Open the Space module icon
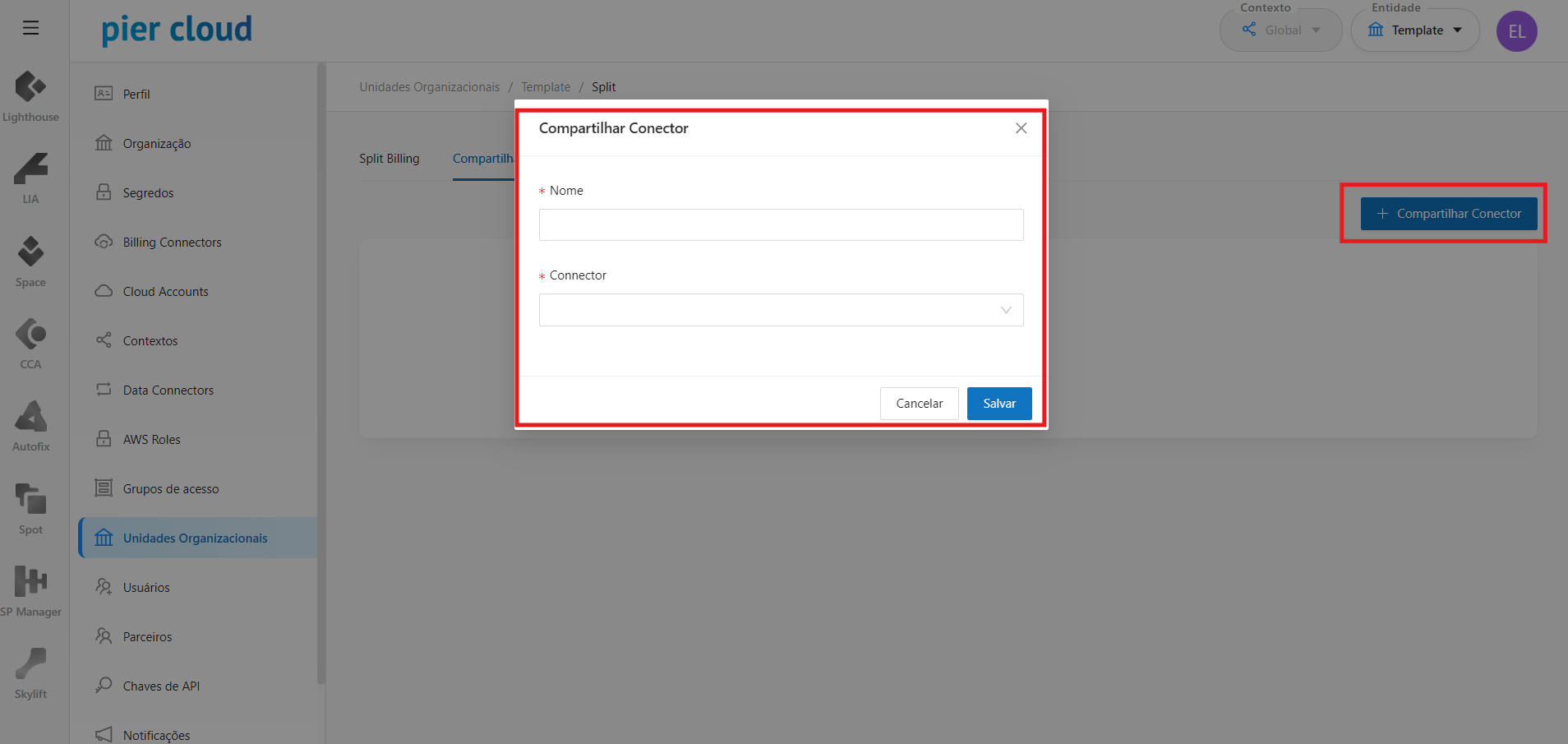This screenshot has width=1568, height=744. point(30,252)
